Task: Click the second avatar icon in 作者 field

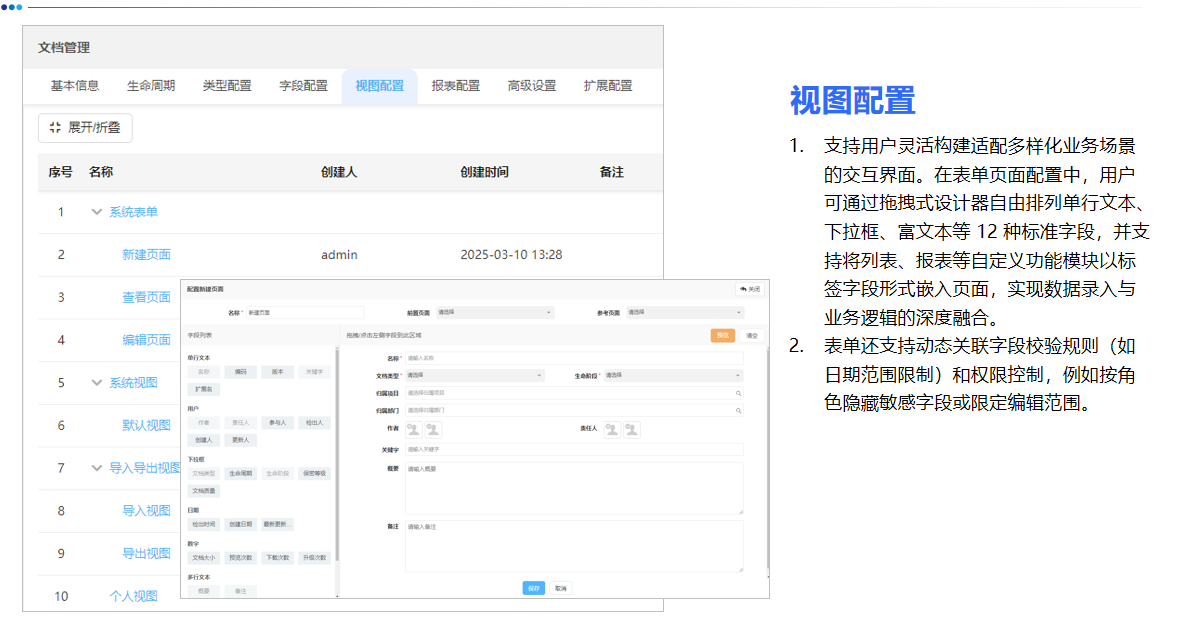Action: [434, 430]
